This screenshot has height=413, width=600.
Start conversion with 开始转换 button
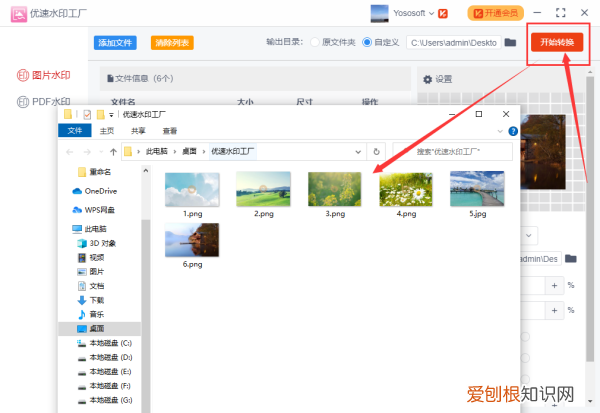(x=557, y=42)
